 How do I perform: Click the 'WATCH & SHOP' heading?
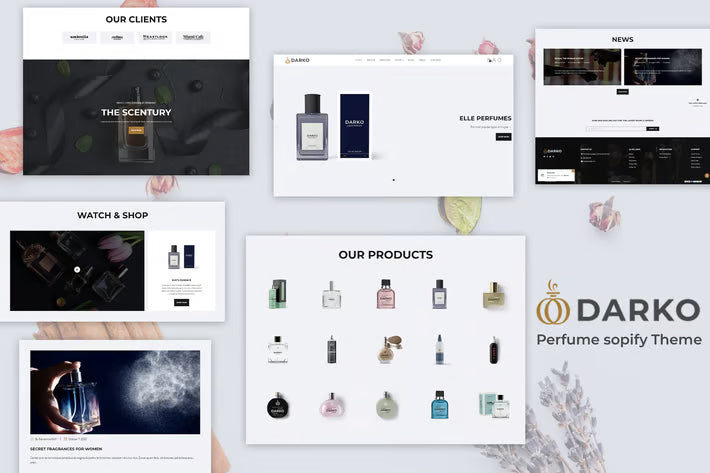[x=112, y=215]
